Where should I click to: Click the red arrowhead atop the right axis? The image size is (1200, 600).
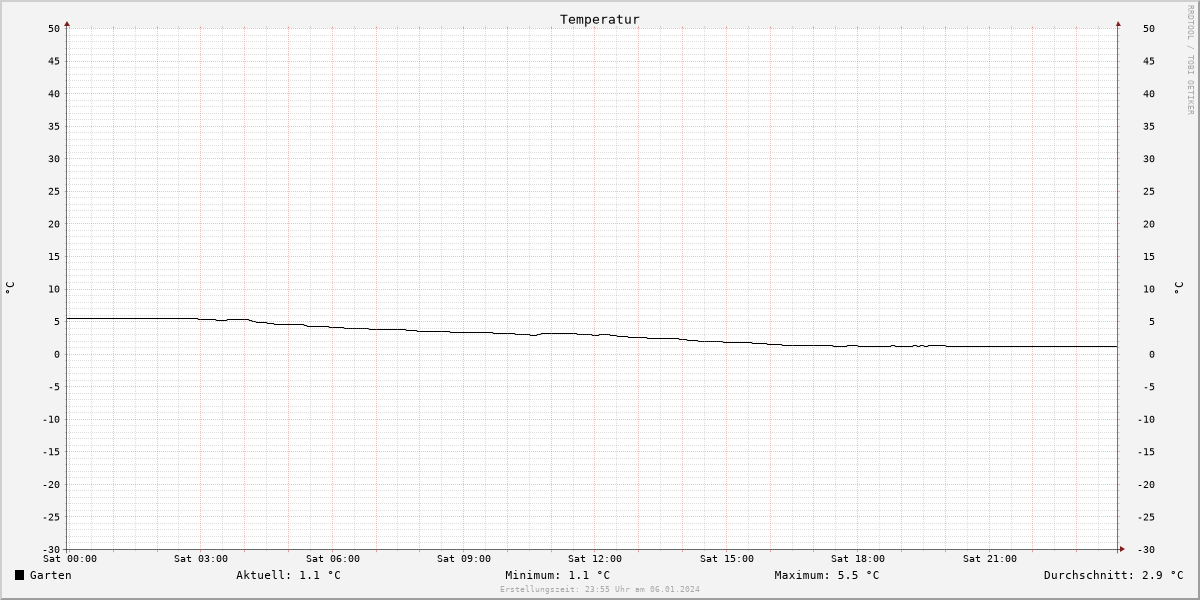tap(1118, 23)
